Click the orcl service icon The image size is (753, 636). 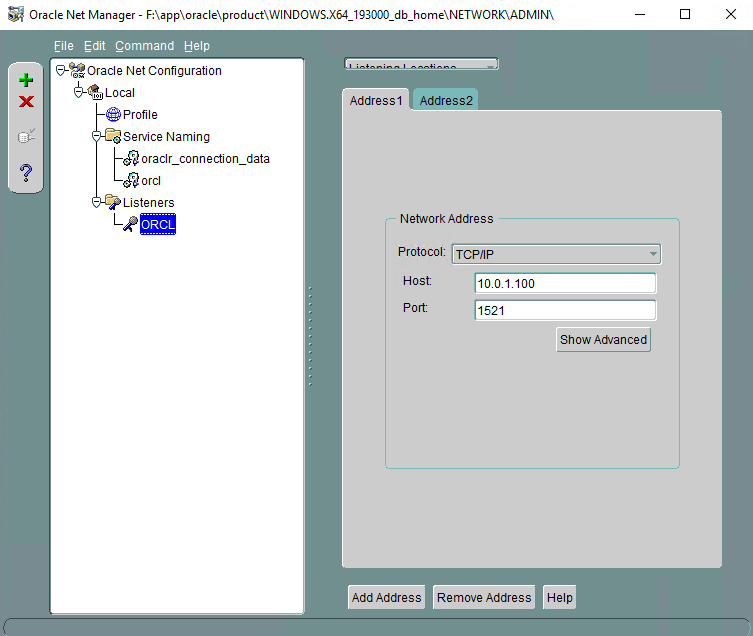coord(131,181)
